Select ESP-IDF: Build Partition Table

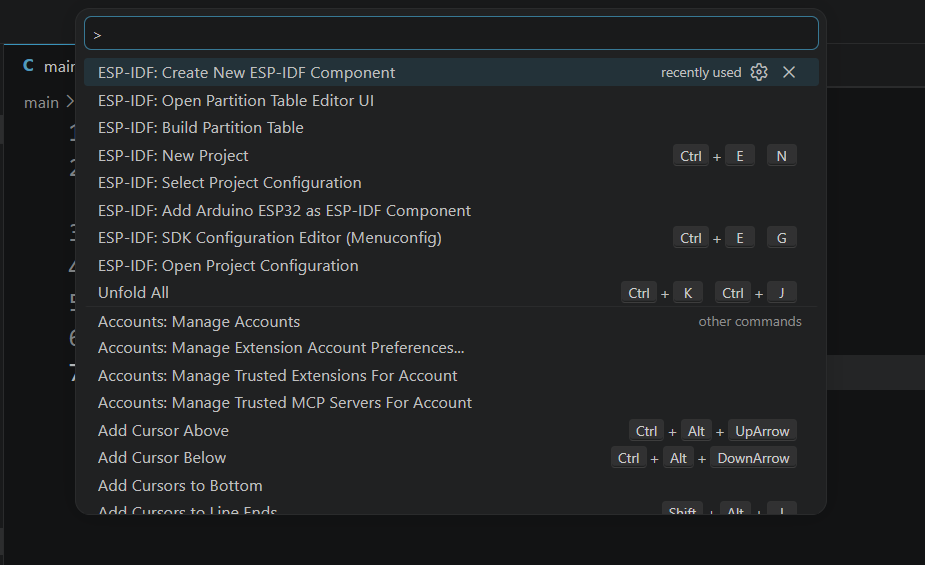[201, 128]
